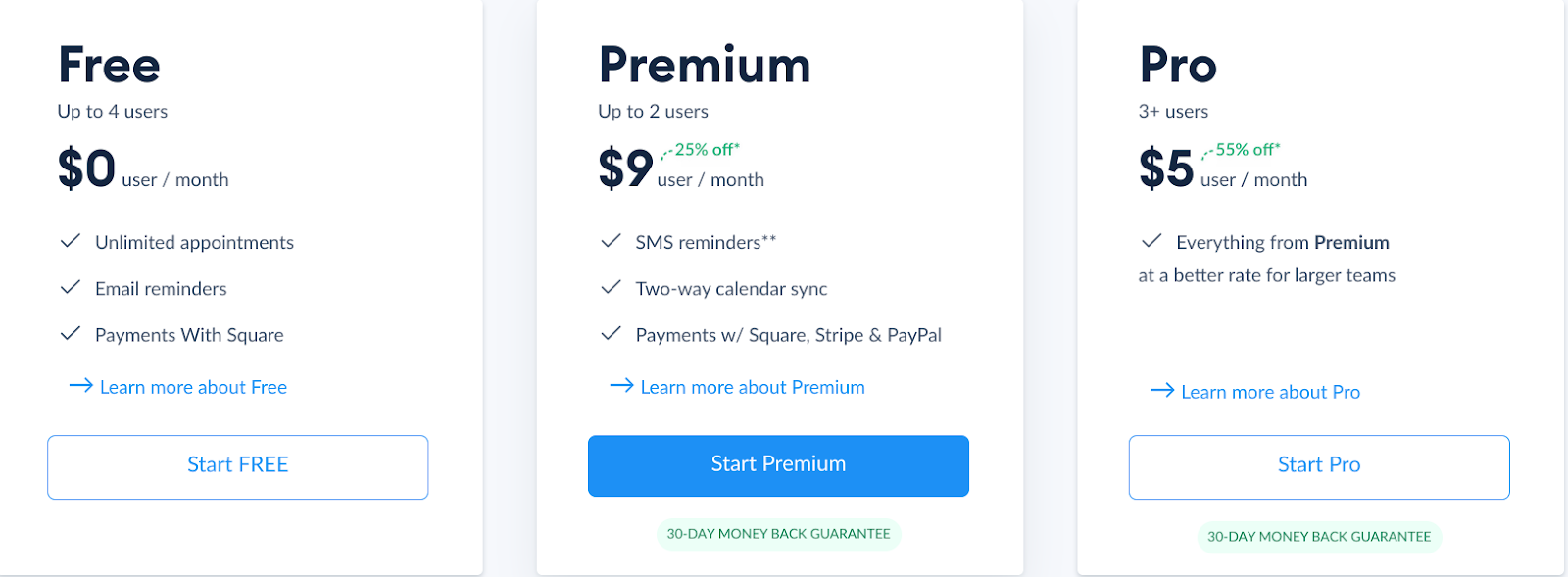Click arrow icon beside Learn more about Premium
The image size is (1568, 577).
coord(621,386)
